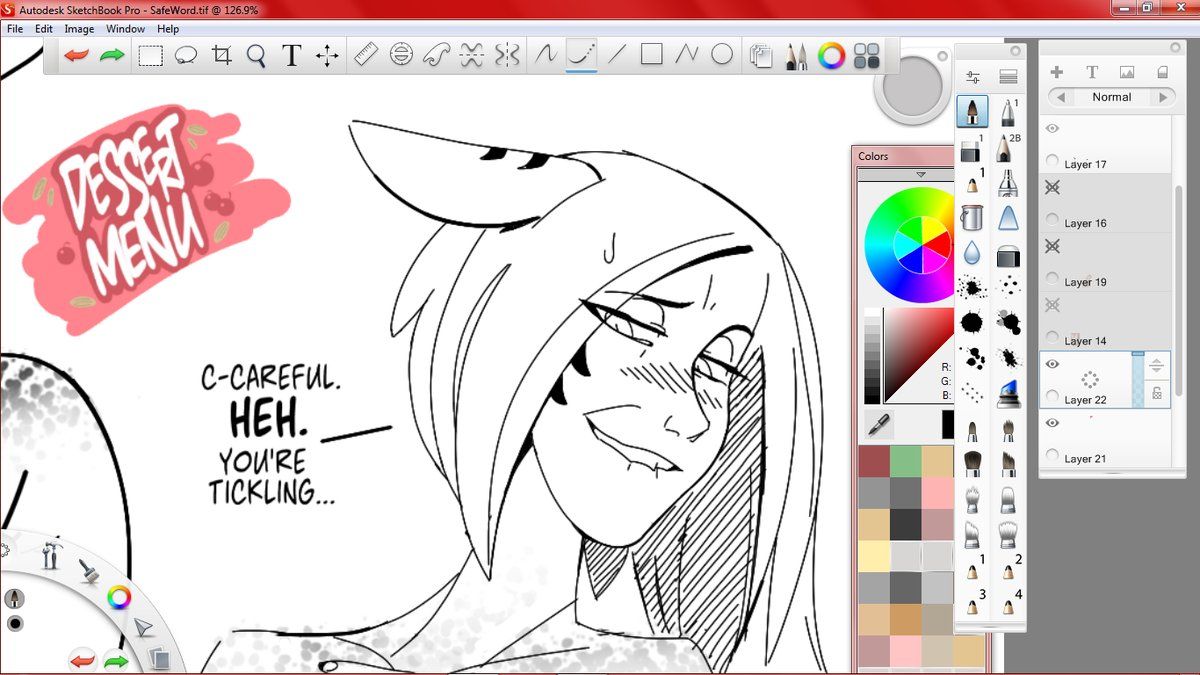Show Layer 19 using its crossed eye

(x=1052, y=246)
